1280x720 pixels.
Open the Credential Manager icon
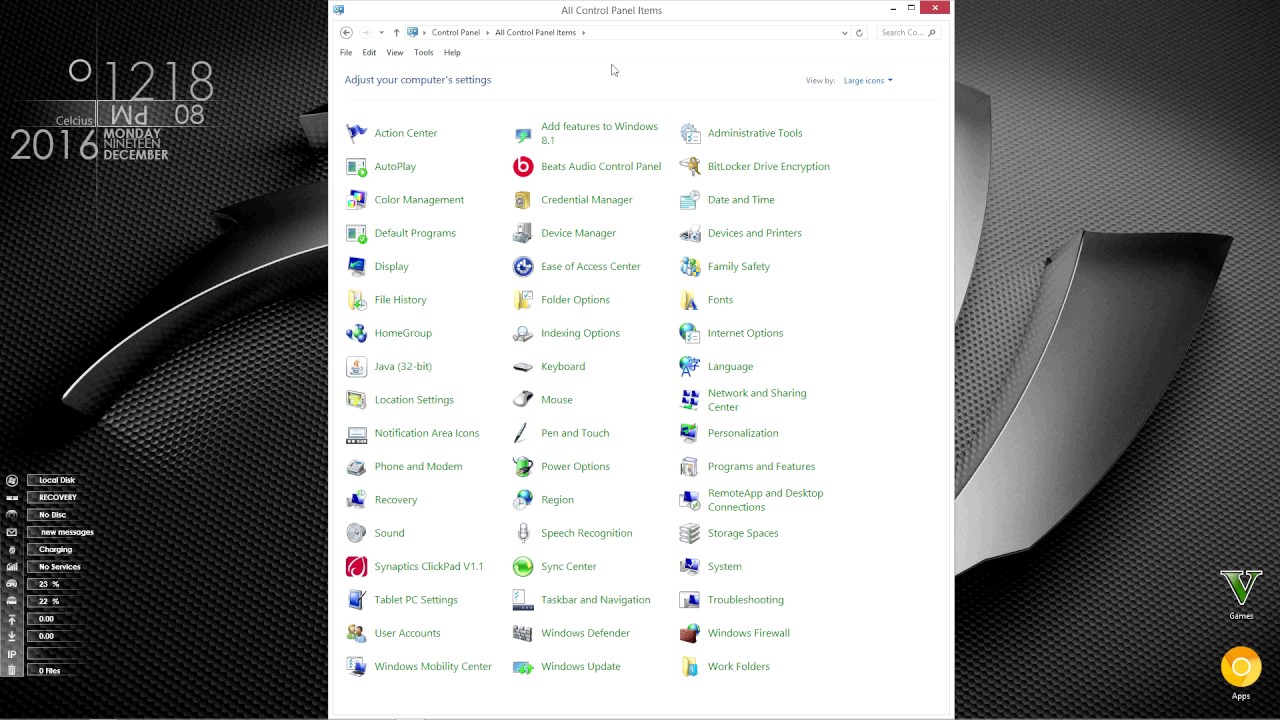click(523, 200)
